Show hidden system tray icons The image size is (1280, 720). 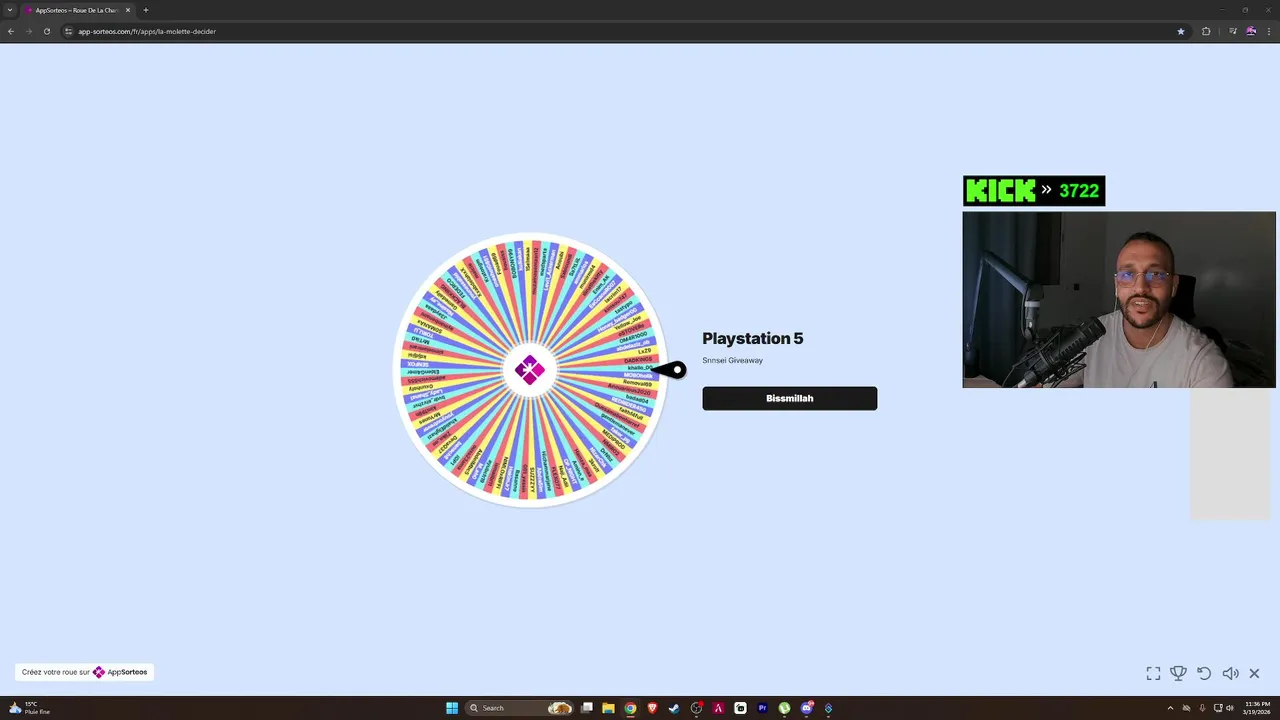(x=1170, y=708)
